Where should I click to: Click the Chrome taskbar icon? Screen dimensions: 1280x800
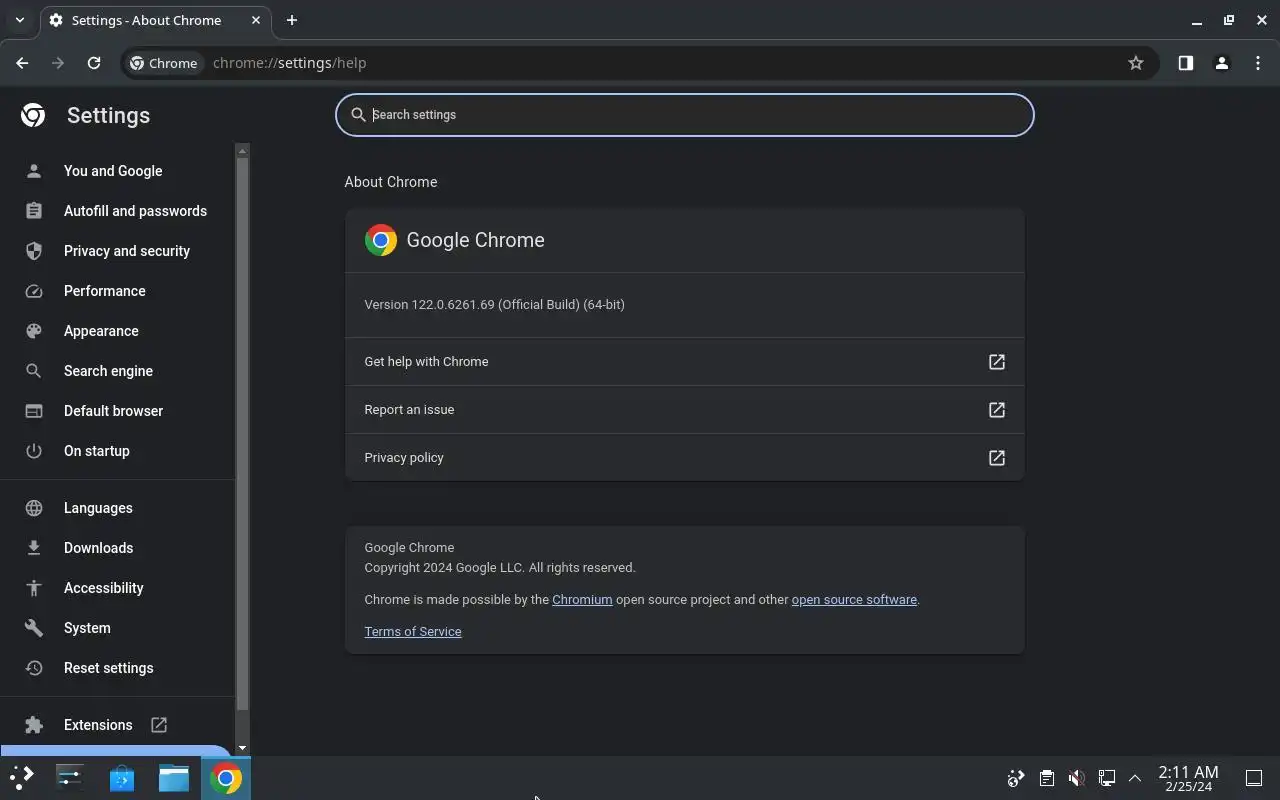coord(226,777)
